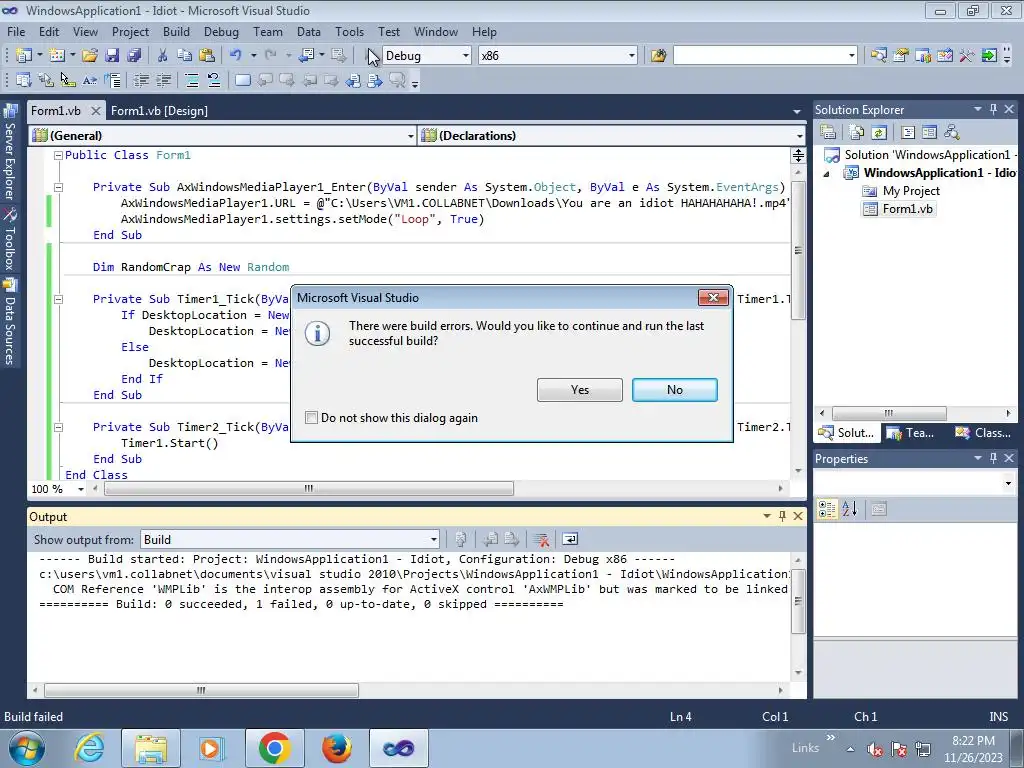Open the Data Sources side tab
Screen dimensions: 1024x768
tap(10, 323)
